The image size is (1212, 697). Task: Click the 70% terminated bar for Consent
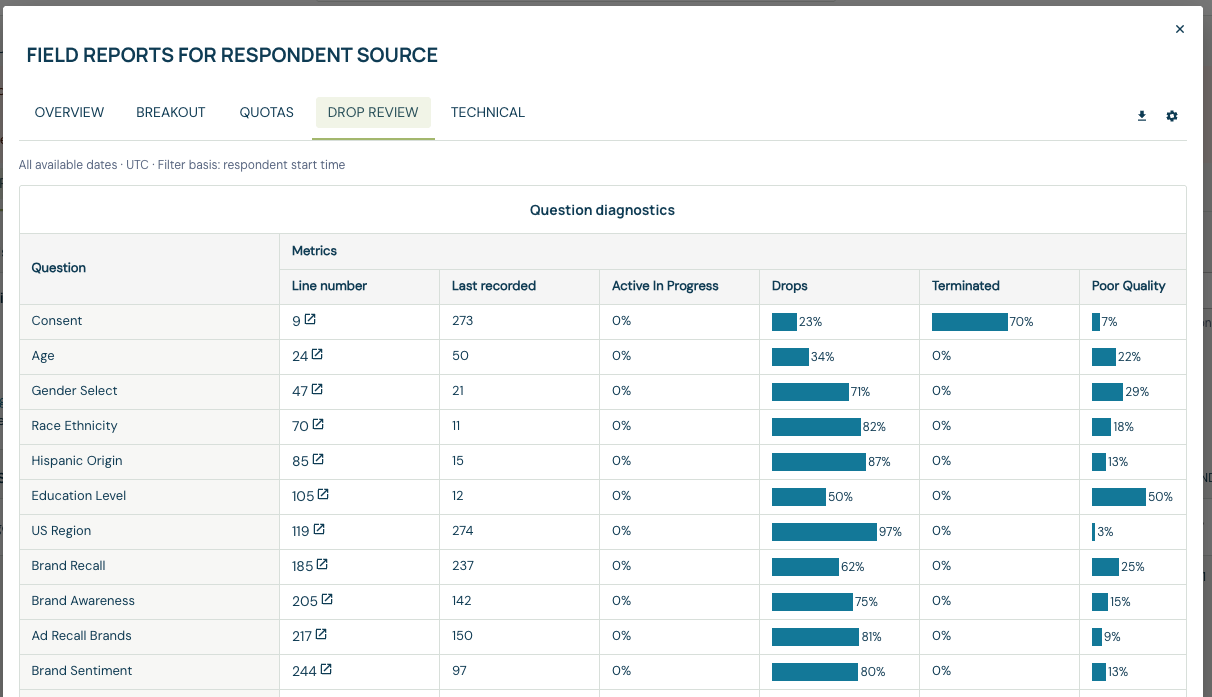coord(970,321)
